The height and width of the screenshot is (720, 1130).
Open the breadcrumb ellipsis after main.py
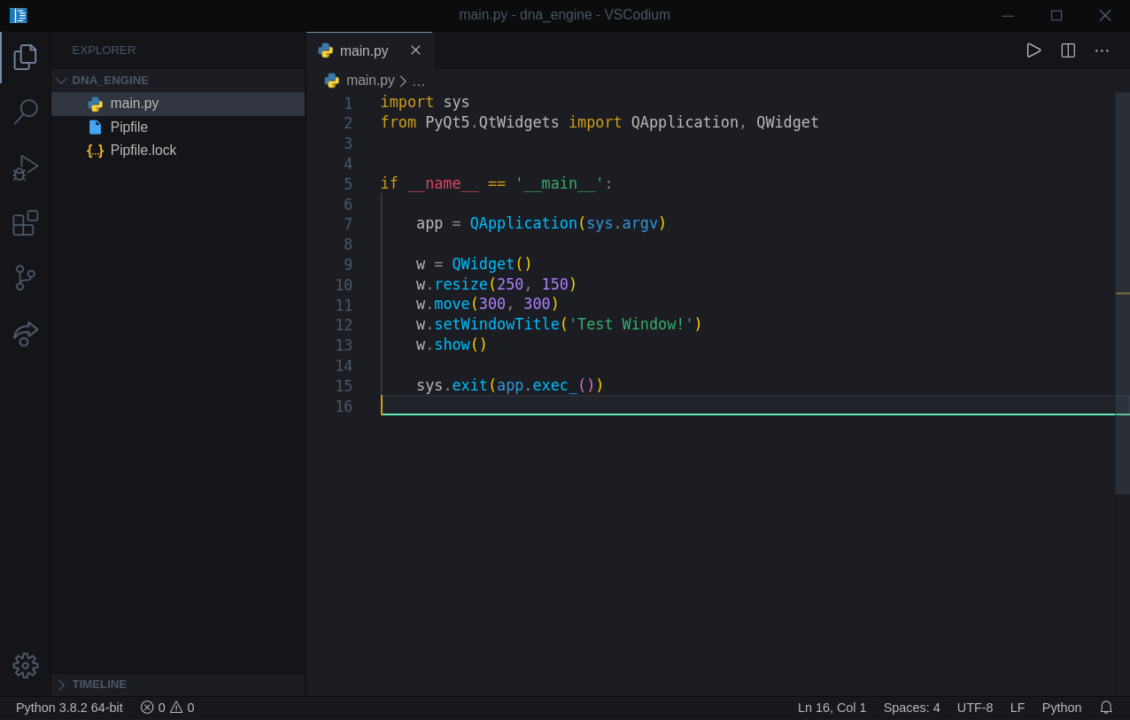click(418, 80)
